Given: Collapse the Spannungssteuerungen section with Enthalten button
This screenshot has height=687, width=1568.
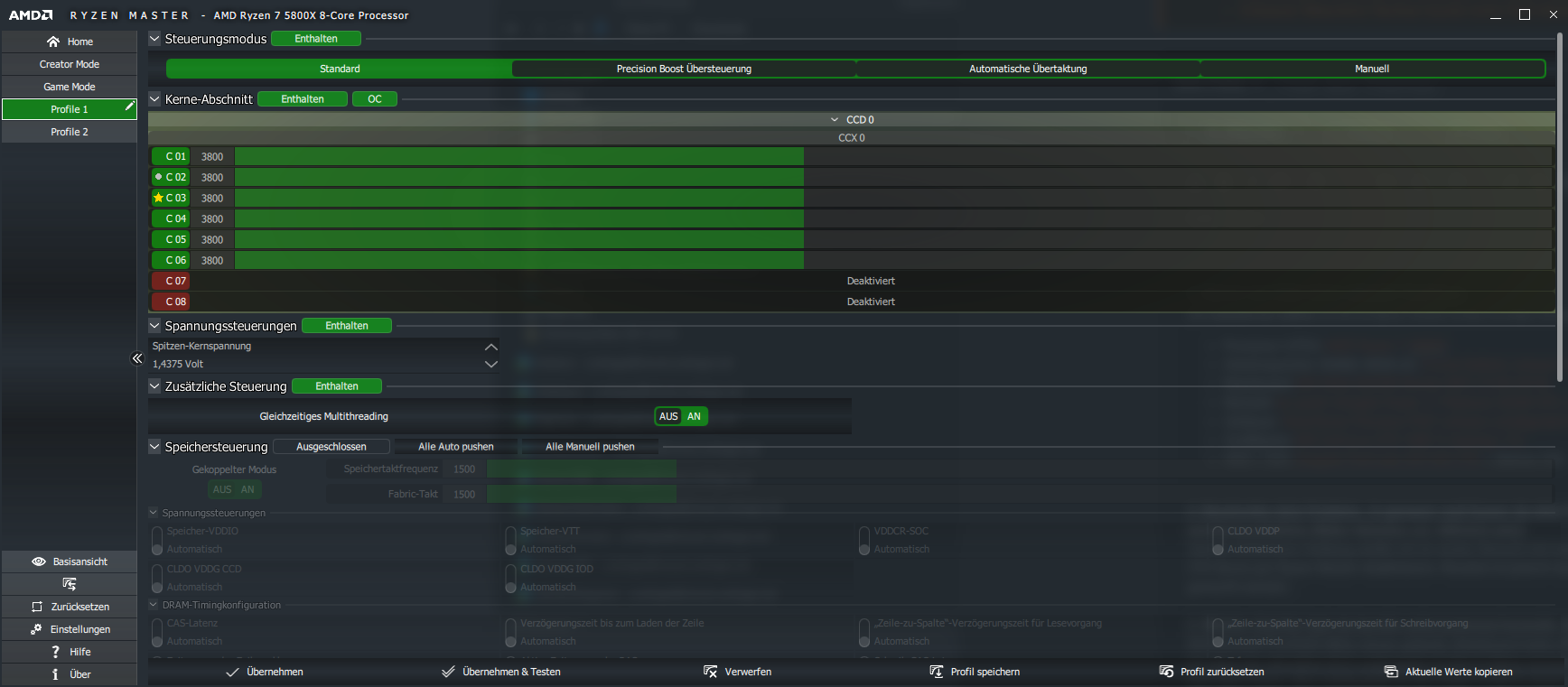Looking at the screenshot, I should coord(154,326).
